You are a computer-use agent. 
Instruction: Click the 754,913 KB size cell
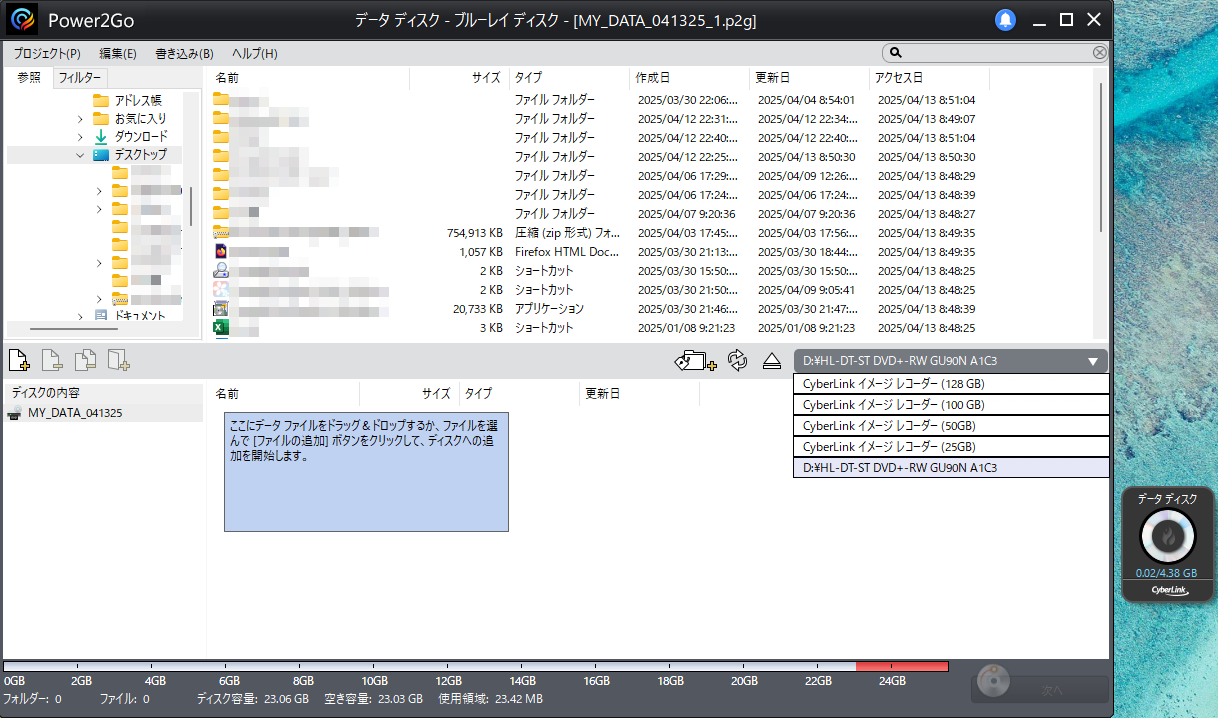coord(474,233)
